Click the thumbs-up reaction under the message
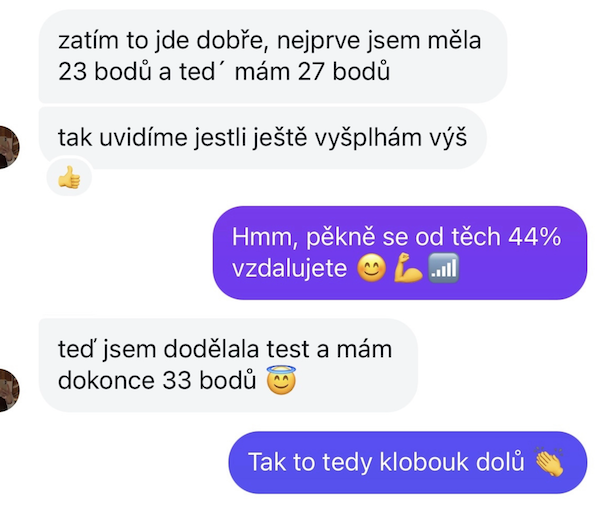 tap(69, 177)
